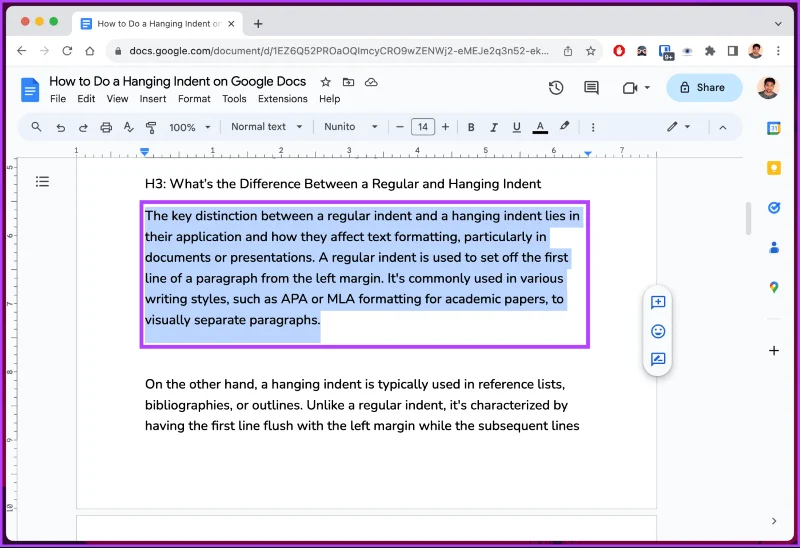Screen dimensions: 800x548
Task: Decrease font size with minus button
Action: (x=400, y=127)
